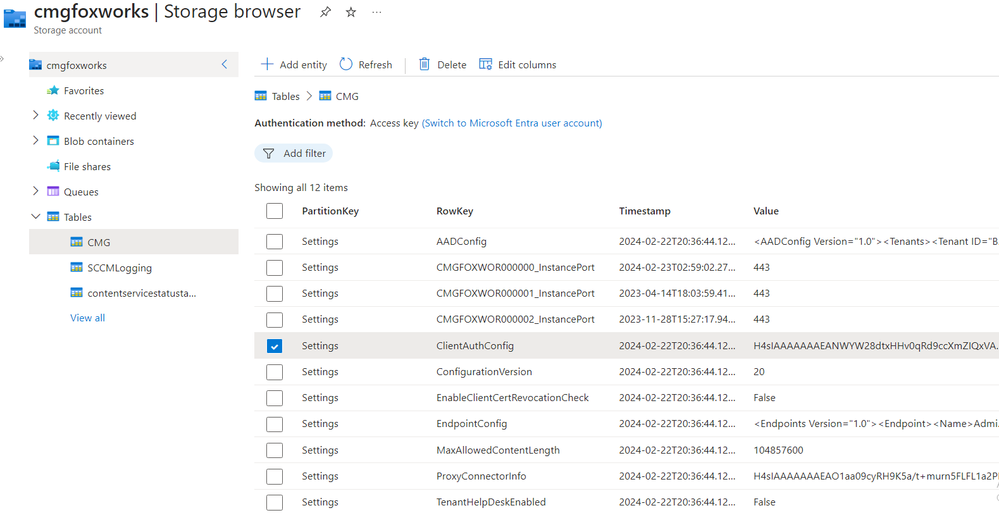The image size is (999, 513).
Task: Check the AADConfig row checkbox
Action: click(275, 242)
